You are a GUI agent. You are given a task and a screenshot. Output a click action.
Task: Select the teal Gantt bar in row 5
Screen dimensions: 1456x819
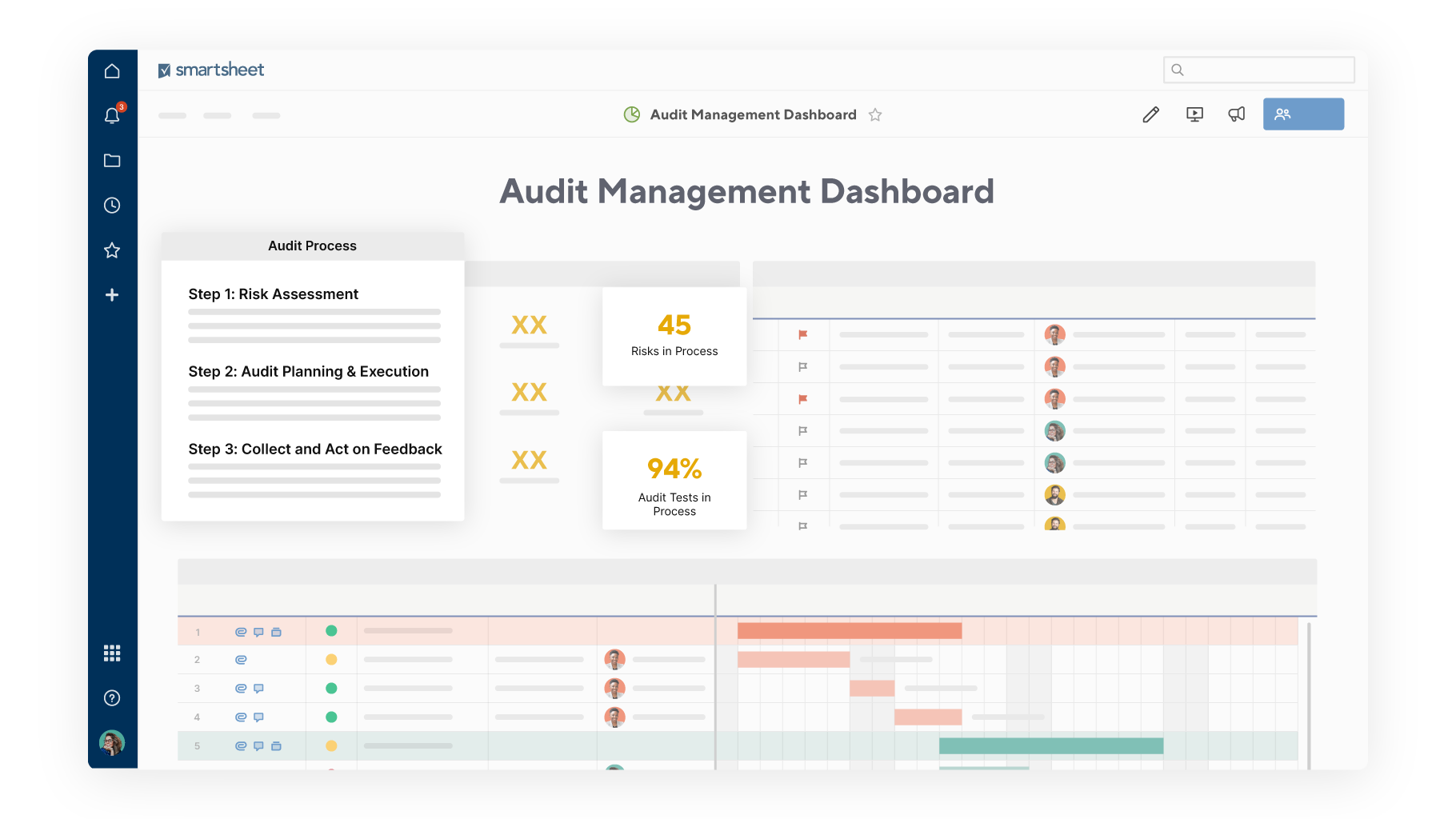(x=1050, y=745)
